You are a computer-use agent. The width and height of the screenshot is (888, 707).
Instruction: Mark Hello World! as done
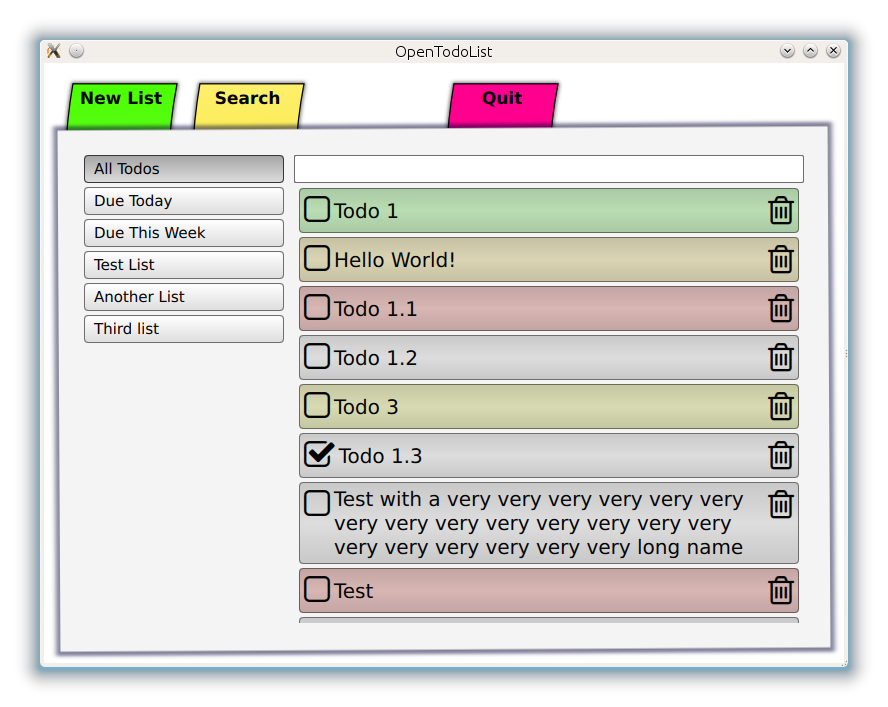(317, 258)
